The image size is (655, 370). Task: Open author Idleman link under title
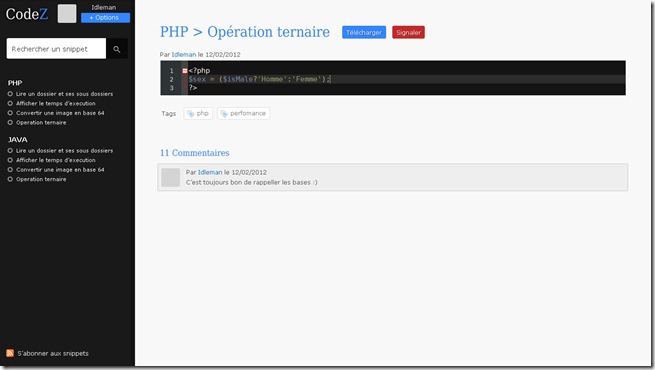(x=184, y=55)
